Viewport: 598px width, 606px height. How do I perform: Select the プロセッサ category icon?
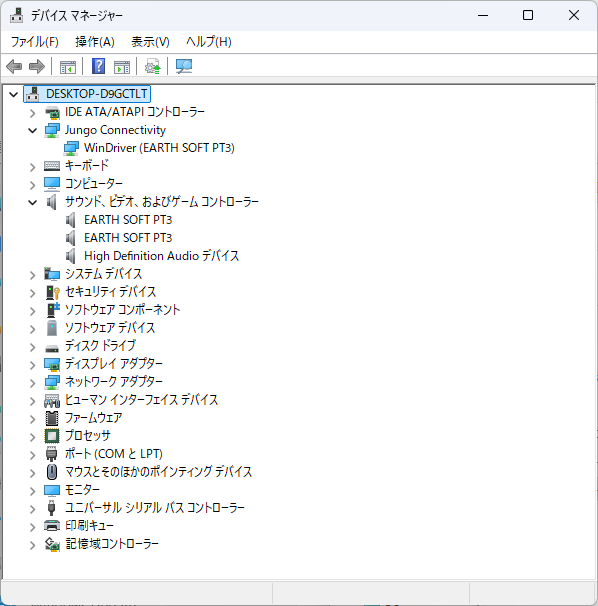(x=52, y=436)
